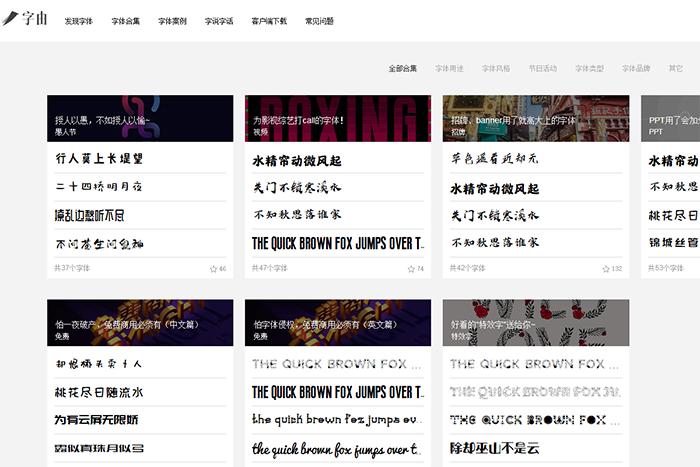The width and height of the screenshot is (700, 467).
Task: Click the 共37个字体 count label
Action: click(x=72, y=268)
